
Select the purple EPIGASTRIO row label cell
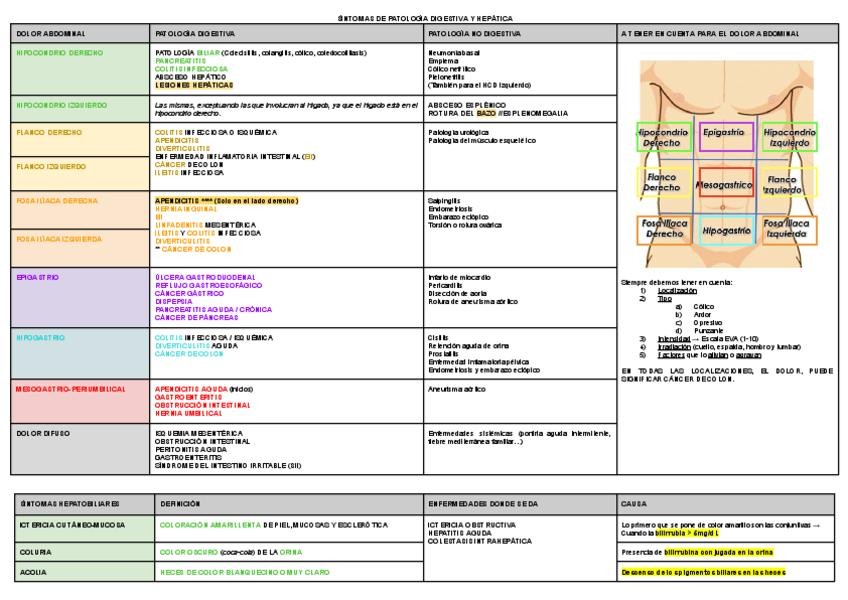pos(80,297)
